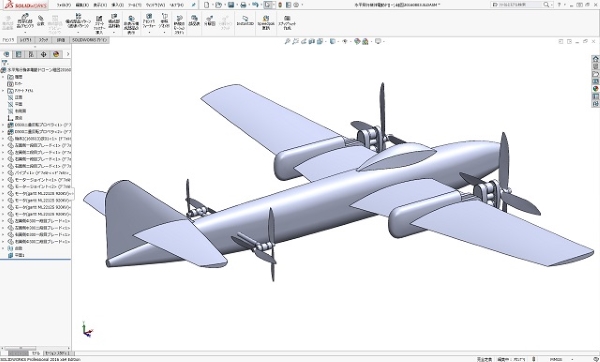This screenshot has height=362, width=600.
Task: Rebuild the model using the traffic-light icon
Action: coord(280,5)
